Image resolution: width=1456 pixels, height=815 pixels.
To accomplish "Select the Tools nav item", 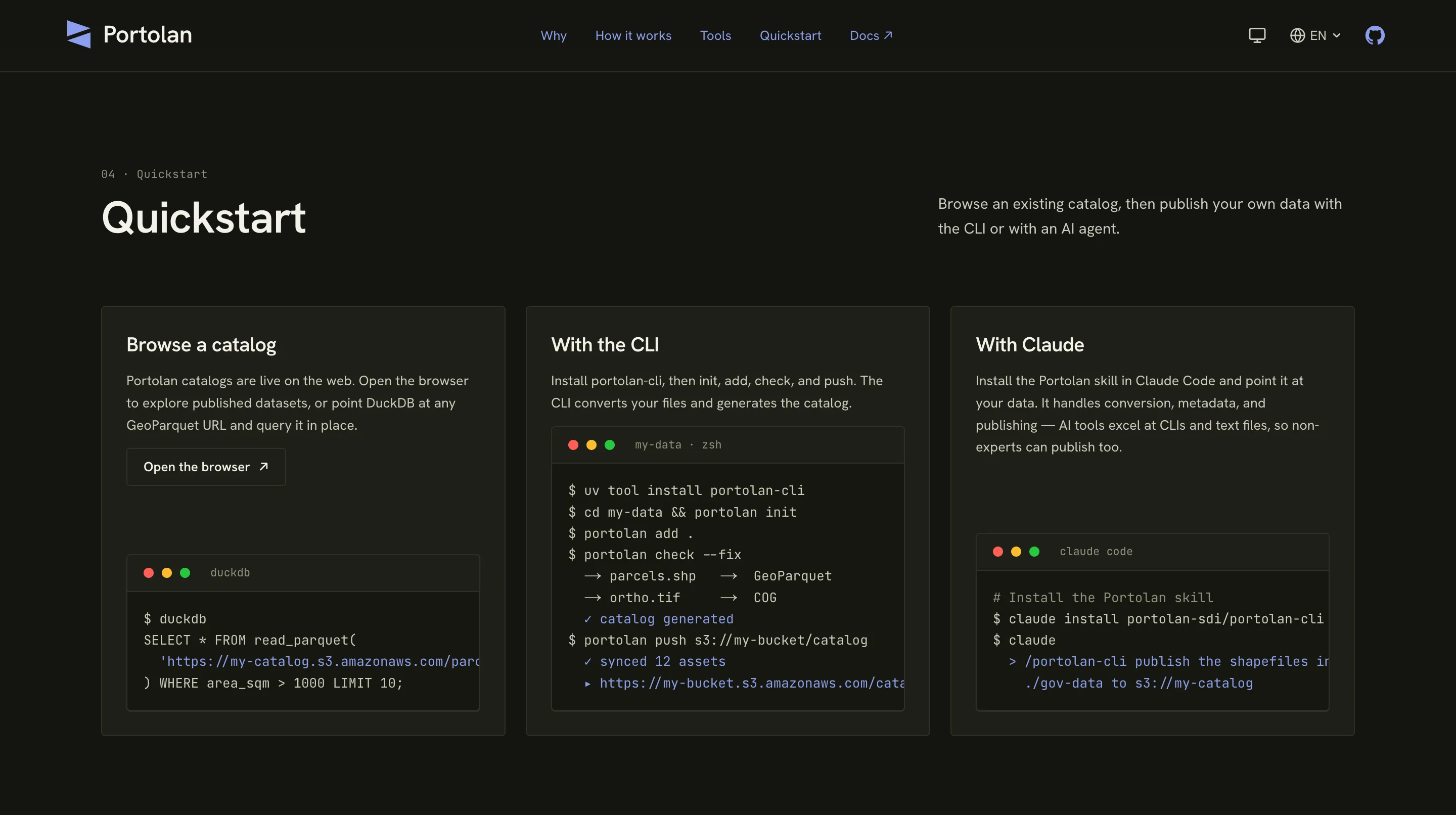I will coord(715,35).
